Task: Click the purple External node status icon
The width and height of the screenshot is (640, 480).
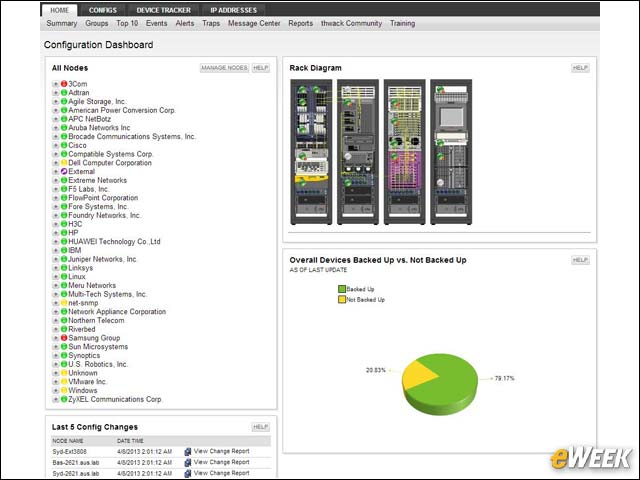Action: point(64,171)
